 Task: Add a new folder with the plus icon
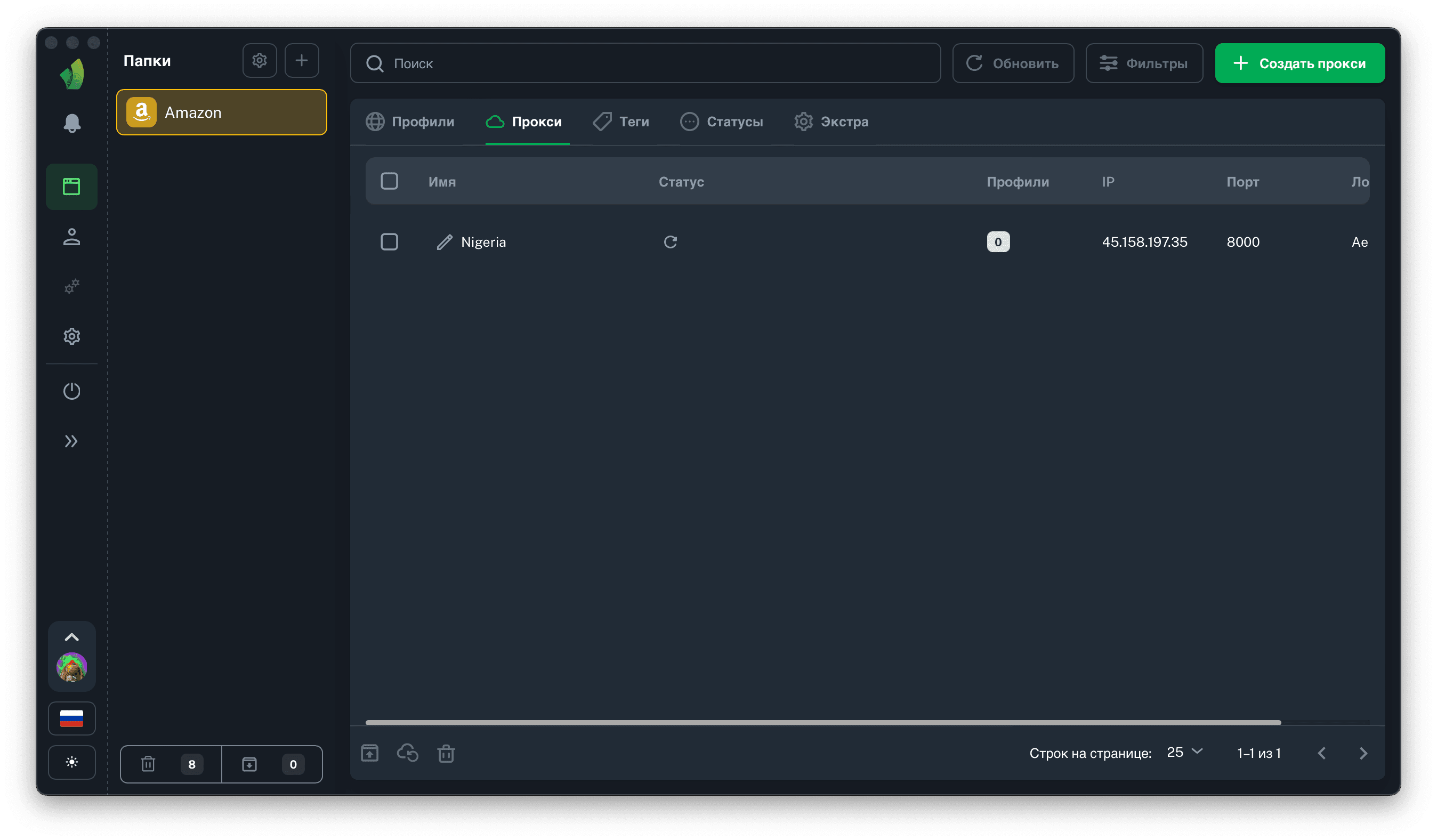[x=302, y=60]
